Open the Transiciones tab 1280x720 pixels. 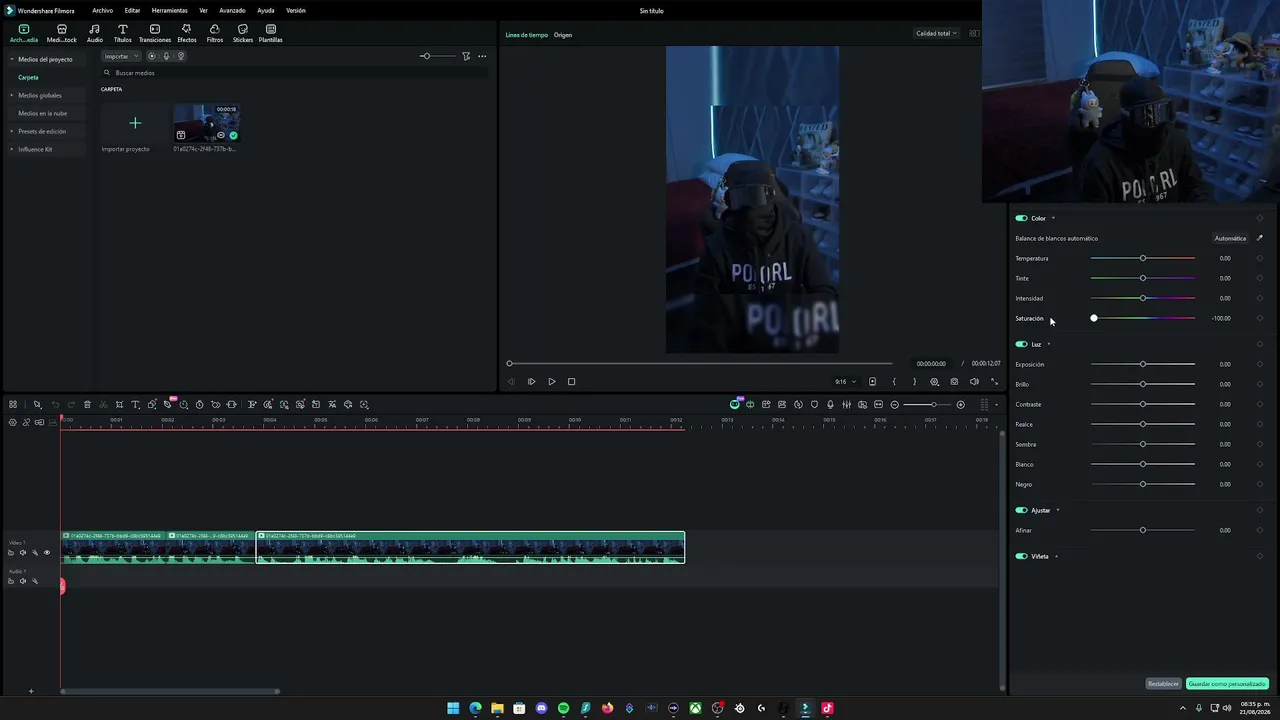click(155, 33)
